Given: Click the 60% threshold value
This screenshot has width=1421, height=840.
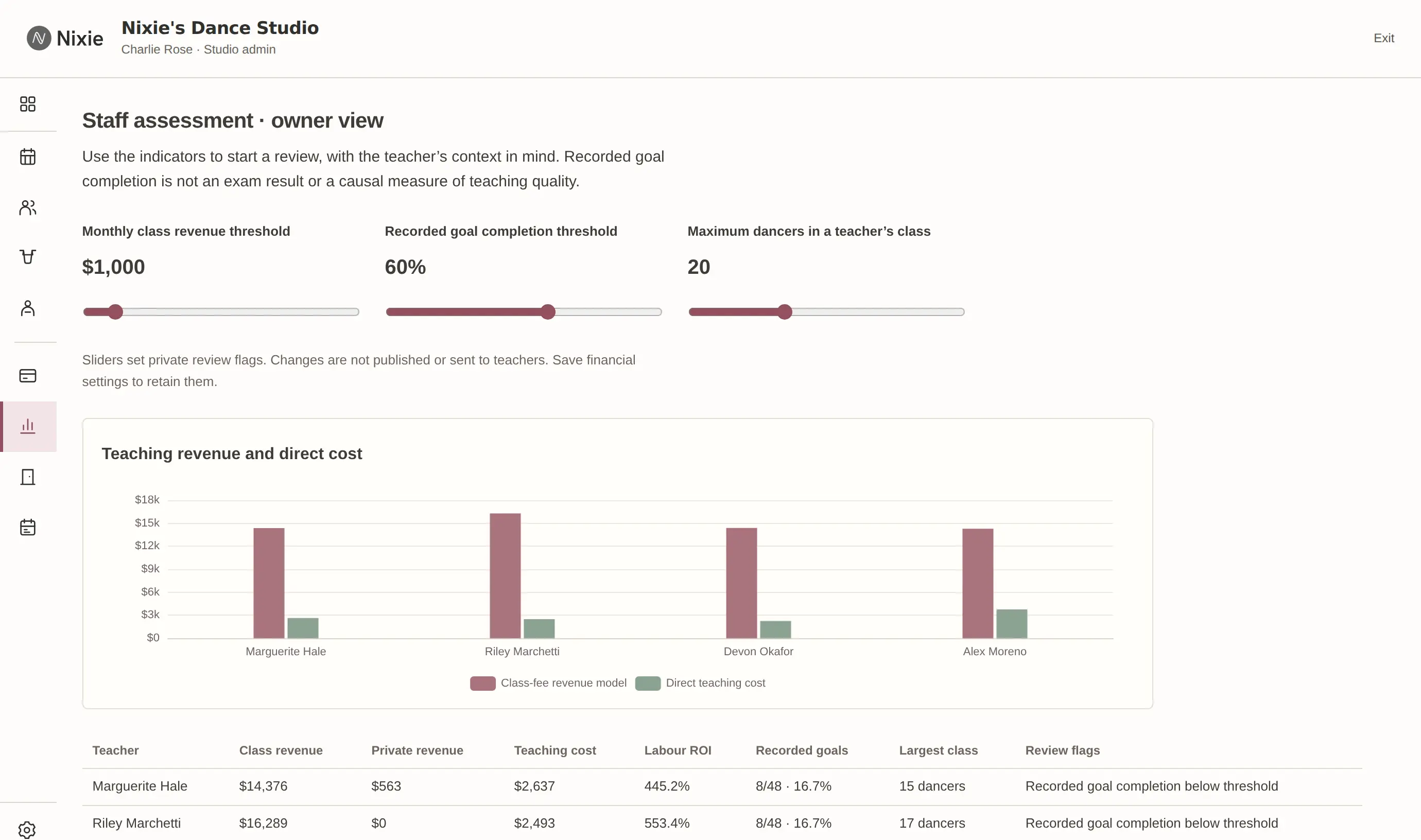Looking at the screenshot, I should (x=405, y=267).
